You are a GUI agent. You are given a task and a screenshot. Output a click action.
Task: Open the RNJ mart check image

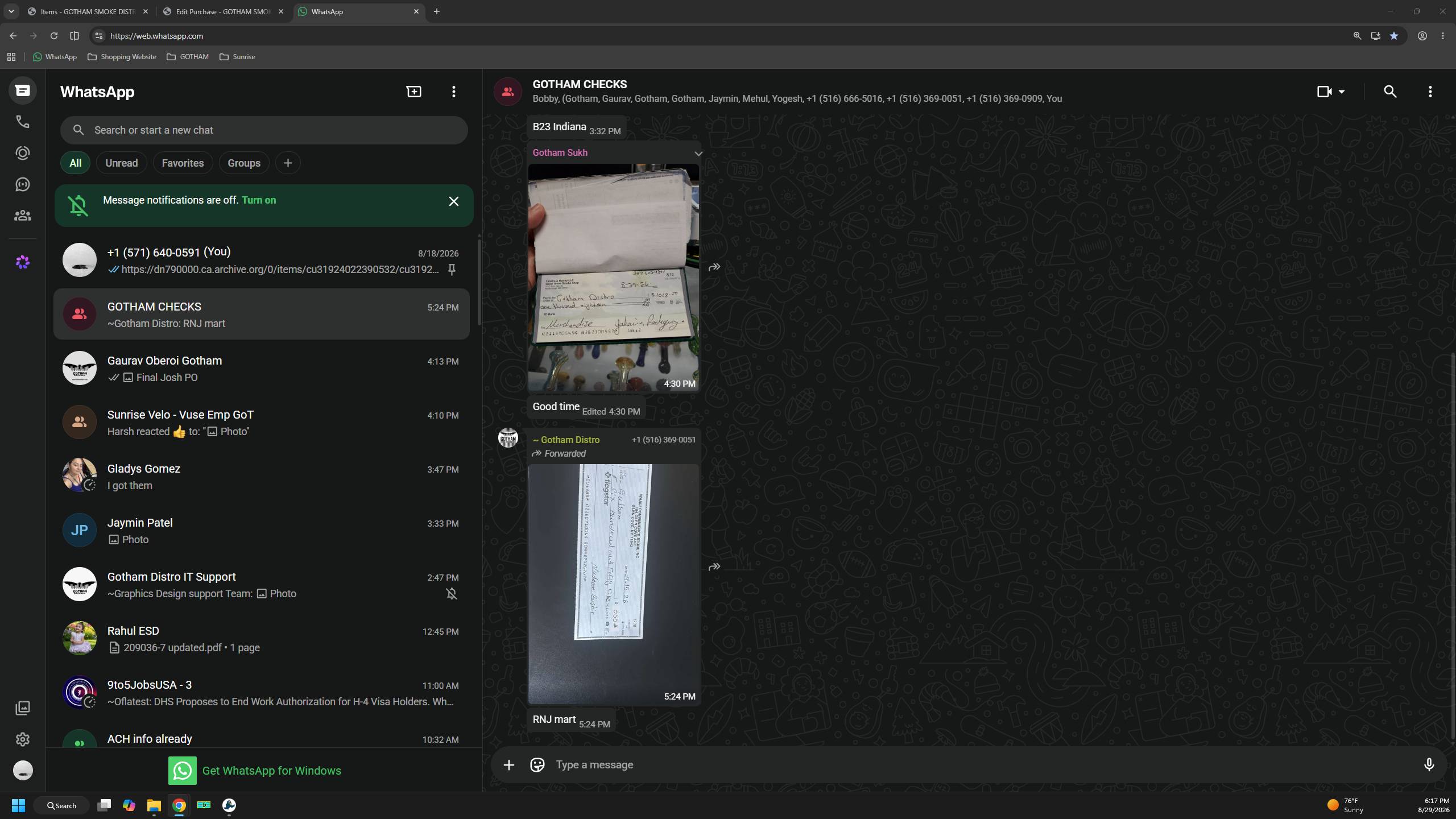[614, 584]
